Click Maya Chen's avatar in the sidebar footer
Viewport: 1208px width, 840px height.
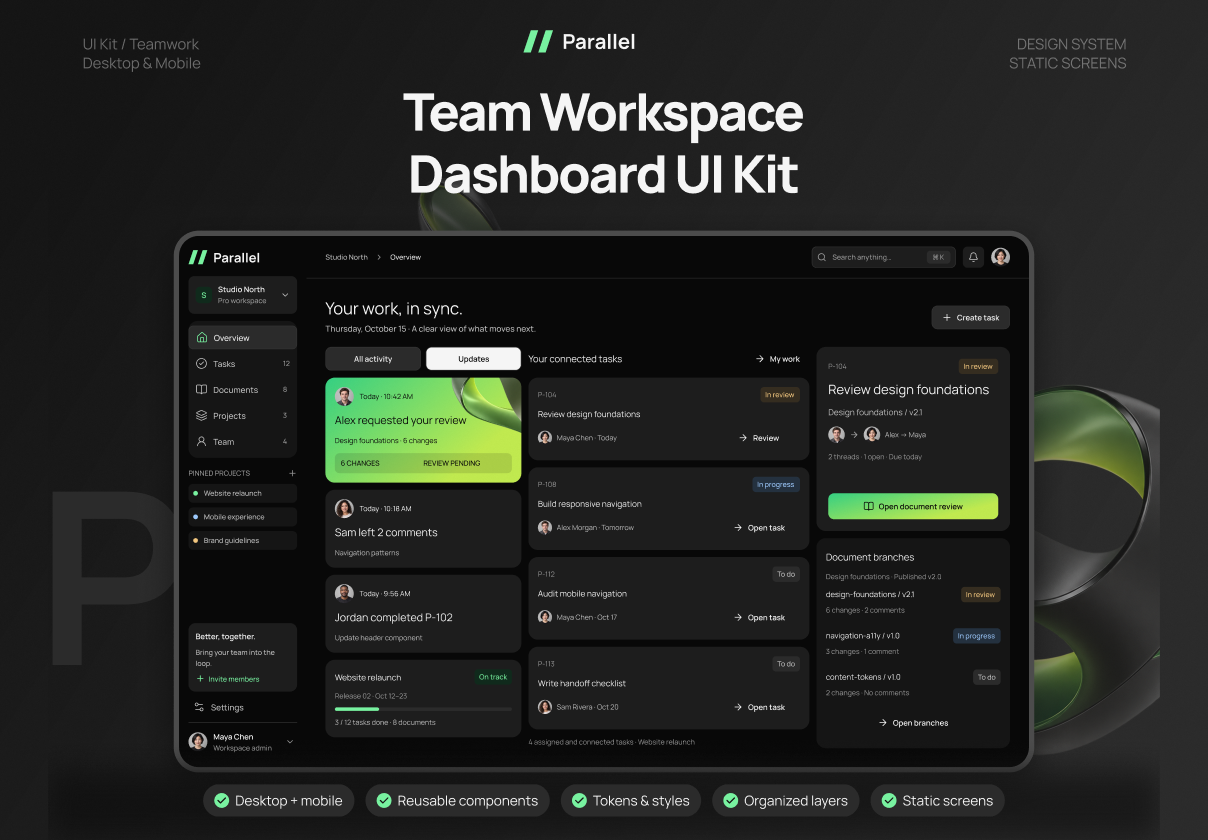[198, 741]
